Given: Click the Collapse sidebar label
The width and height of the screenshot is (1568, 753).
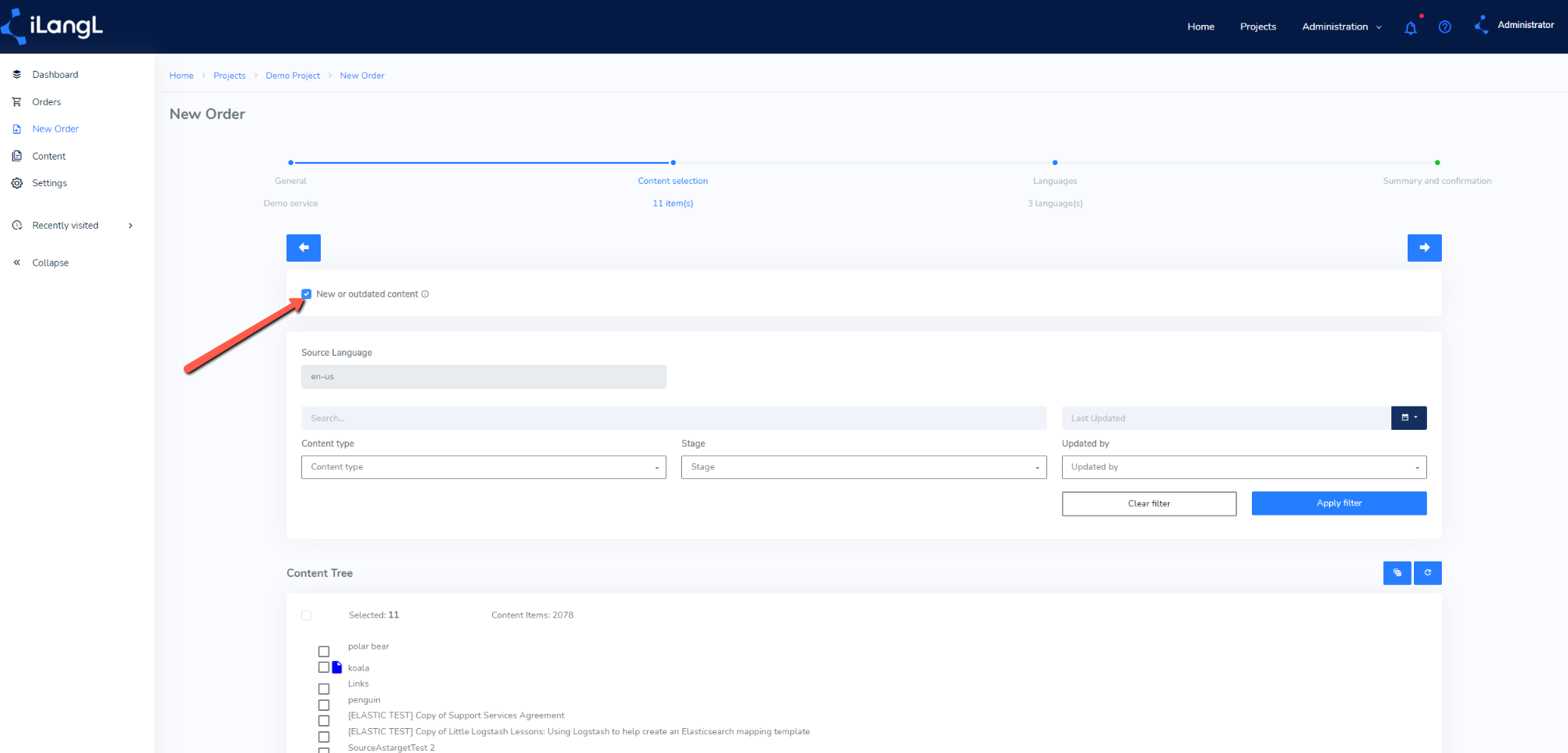Looking at the screenshot, I should point(51,263).
